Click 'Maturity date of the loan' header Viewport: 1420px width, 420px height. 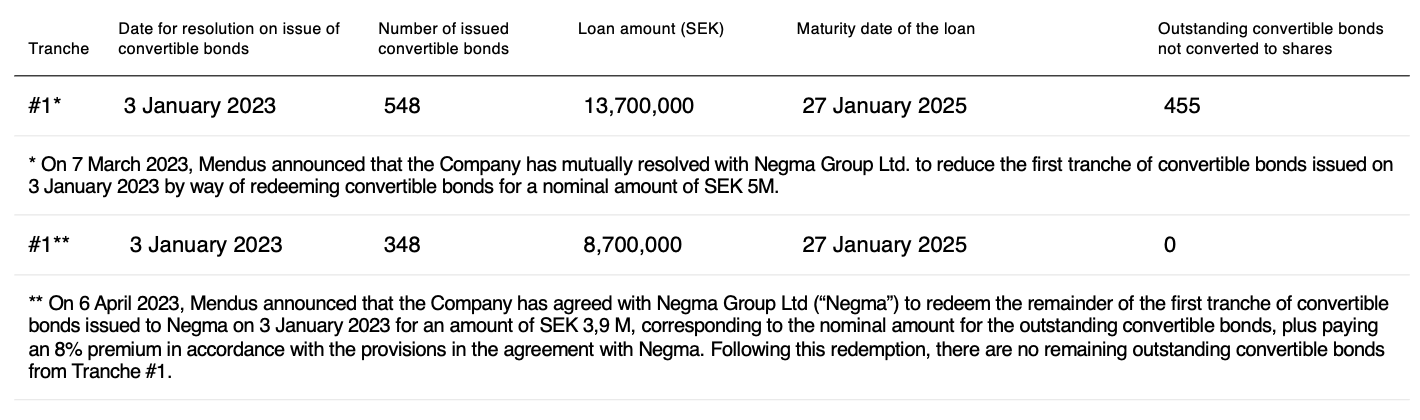885,29
